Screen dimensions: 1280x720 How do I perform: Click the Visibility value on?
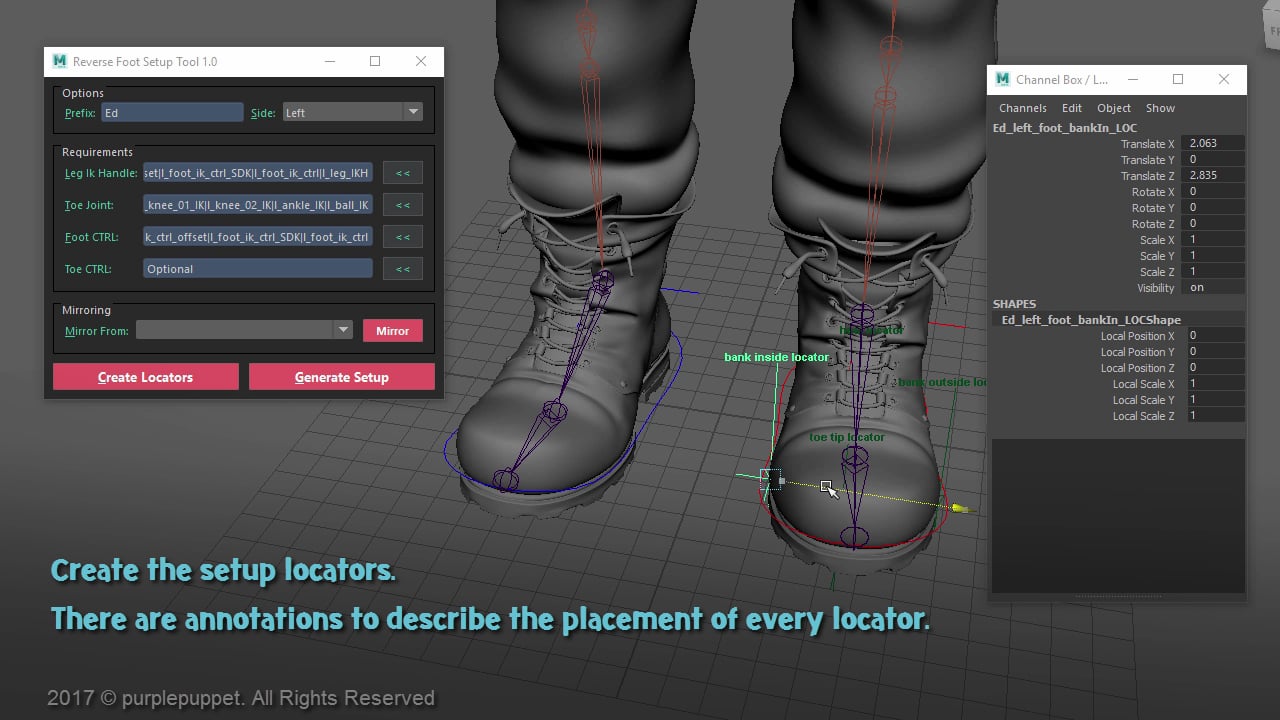pos(1212,288)
